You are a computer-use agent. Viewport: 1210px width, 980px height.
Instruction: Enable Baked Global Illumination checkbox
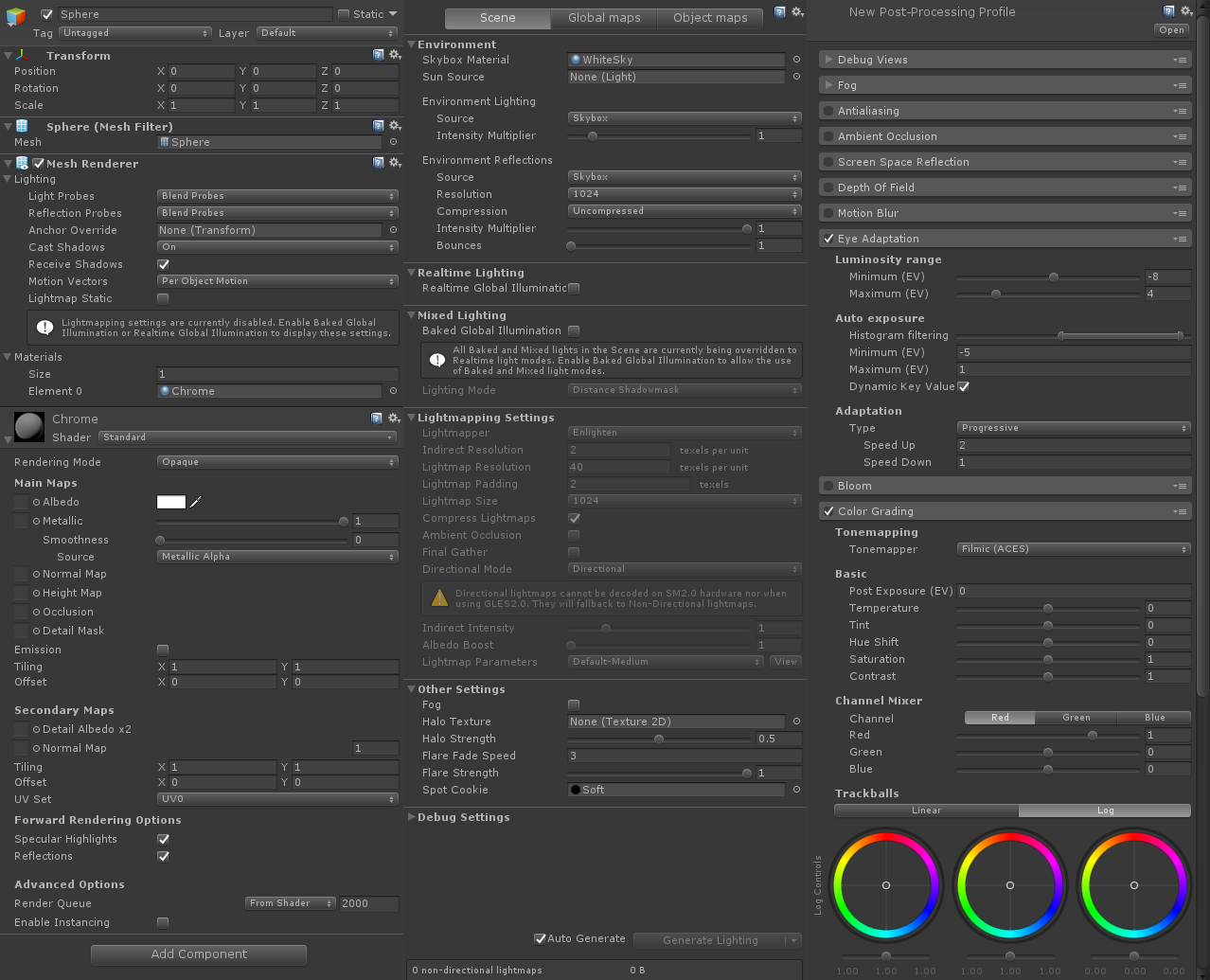(x=574, y=331)
